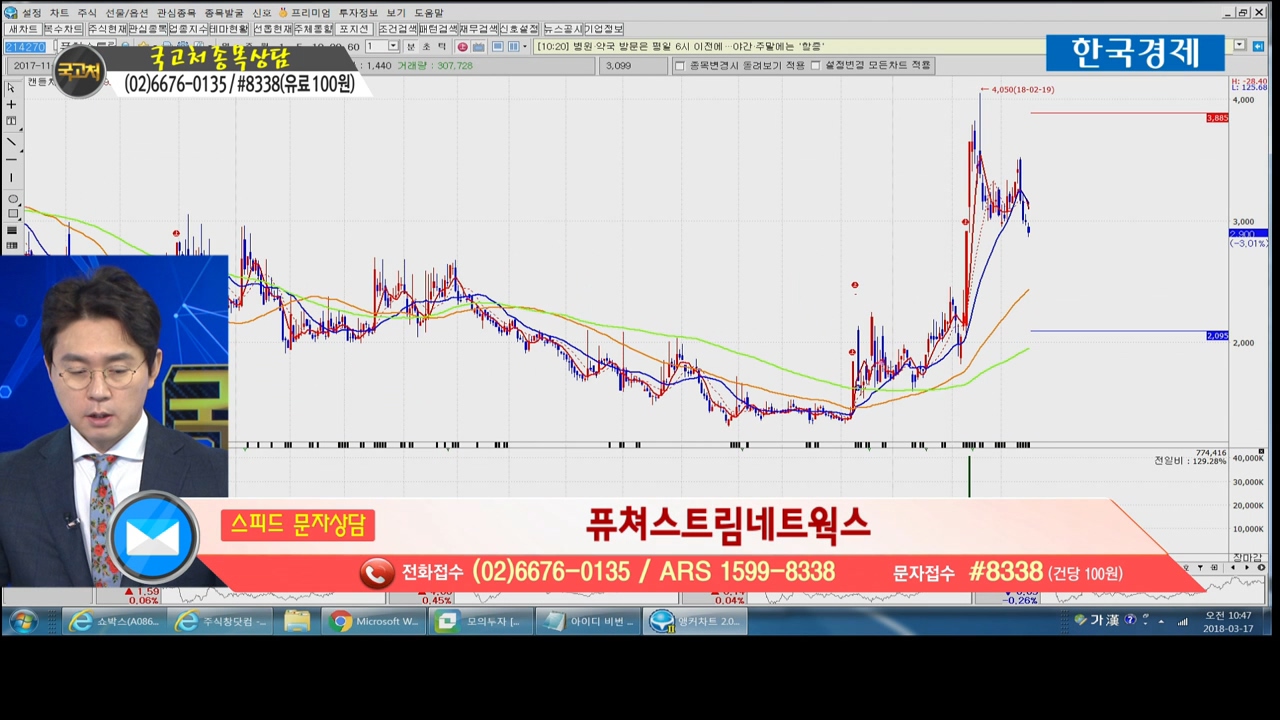Click the 새차트 button

click(21, 30)
